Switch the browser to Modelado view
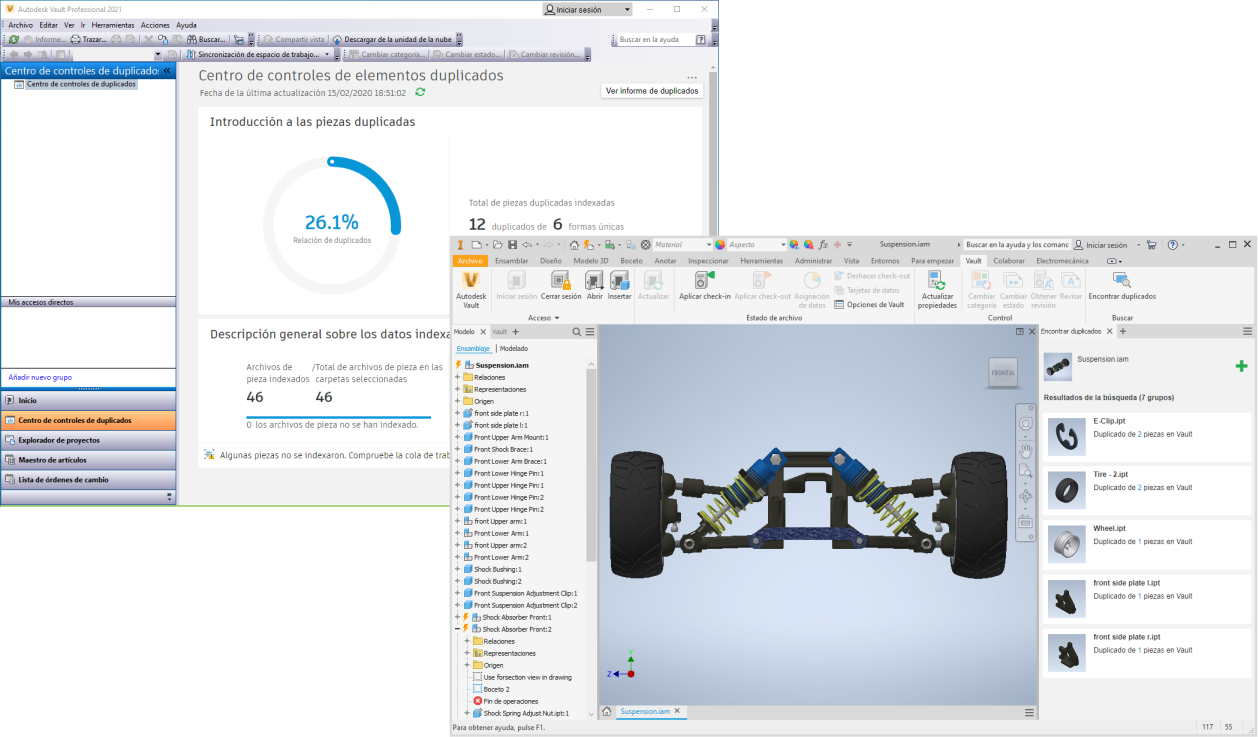The width and height of the screenshot is (1258, 737). 514,348
